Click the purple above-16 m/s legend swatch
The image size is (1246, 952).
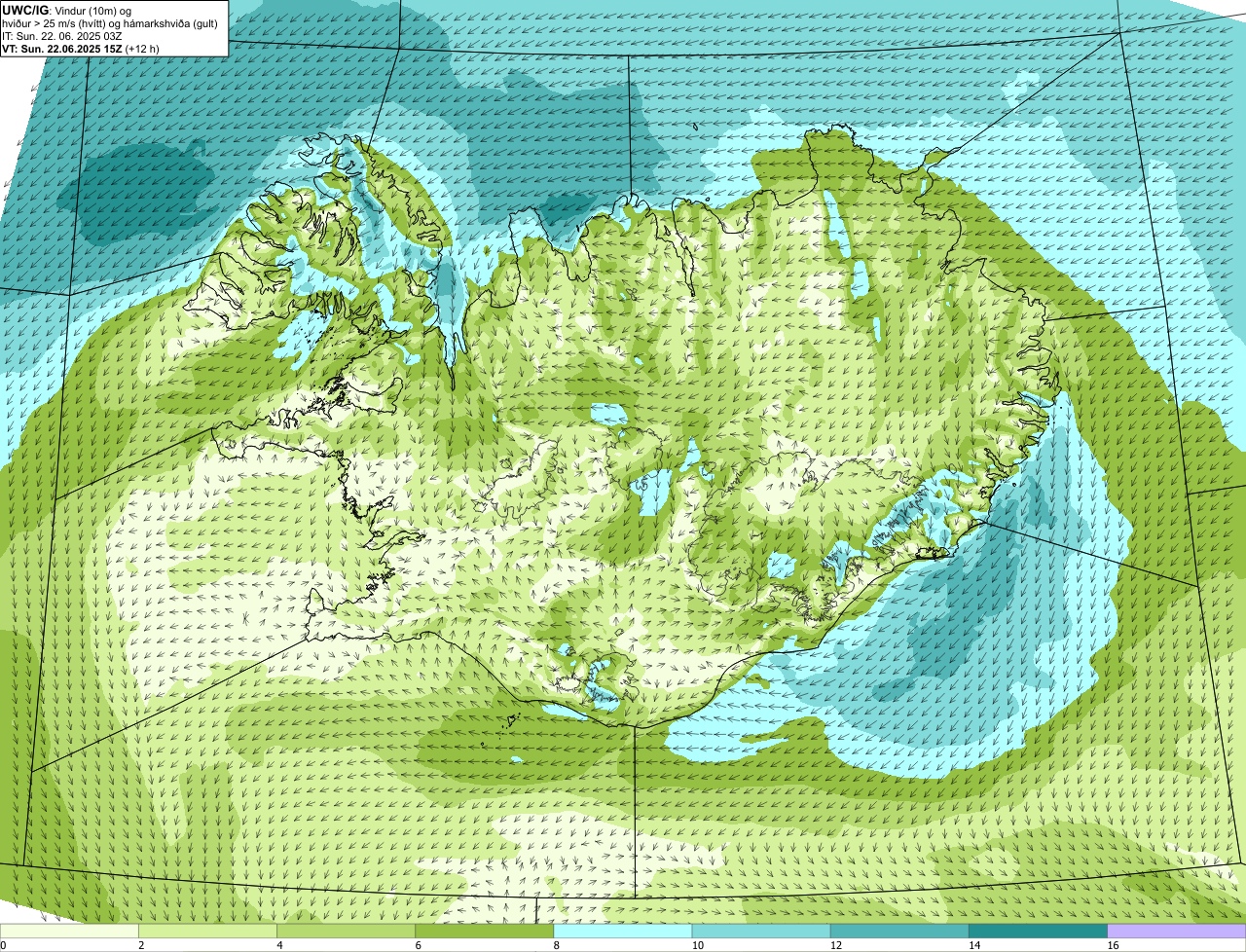tap(1177, 932)
